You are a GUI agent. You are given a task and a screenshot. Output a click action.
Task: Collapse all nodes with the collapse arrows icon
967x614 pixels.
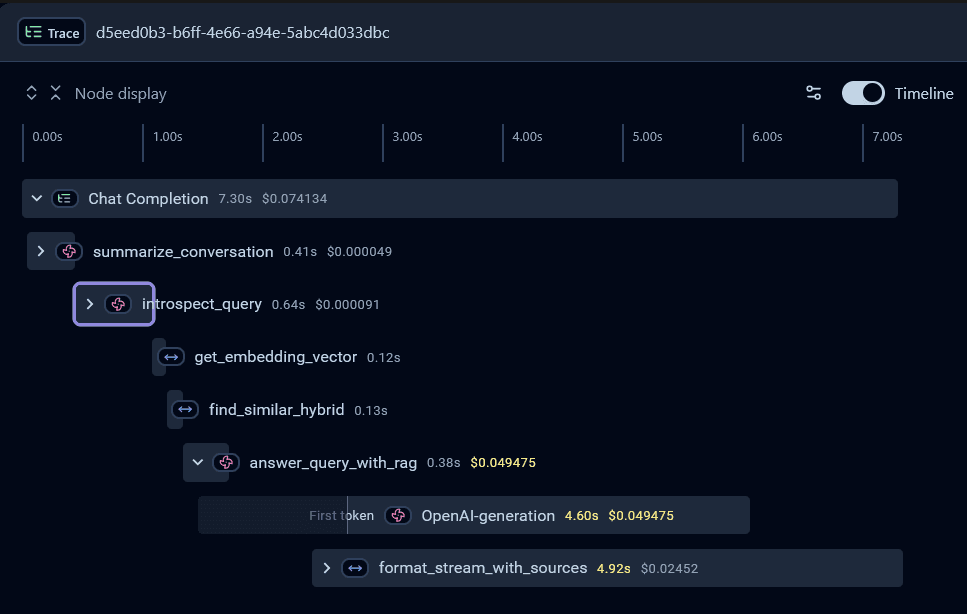pyautogui.click(x=56, y=93)
